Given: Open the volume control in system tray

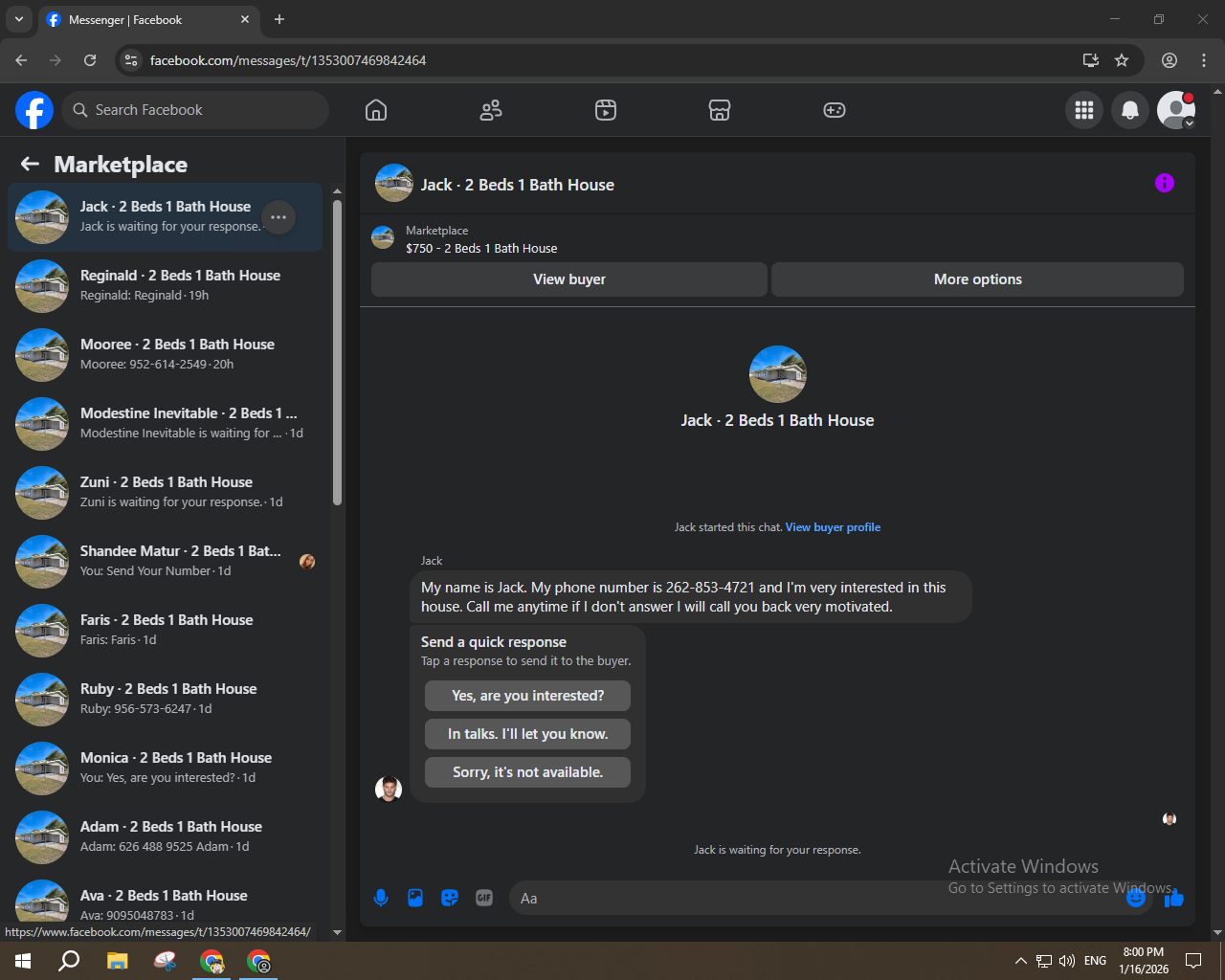Looking at the screenshot, I should pos(1067,961).
